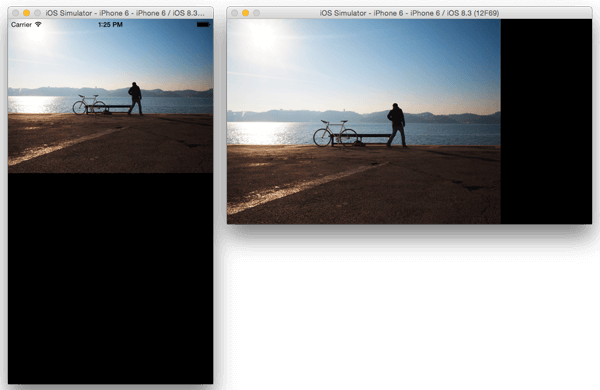Viewport: 600px width, 390px height.
Task: Tap the Wi-Fi icon in the iPhone status bar
Action: click(x=38, y=24)
